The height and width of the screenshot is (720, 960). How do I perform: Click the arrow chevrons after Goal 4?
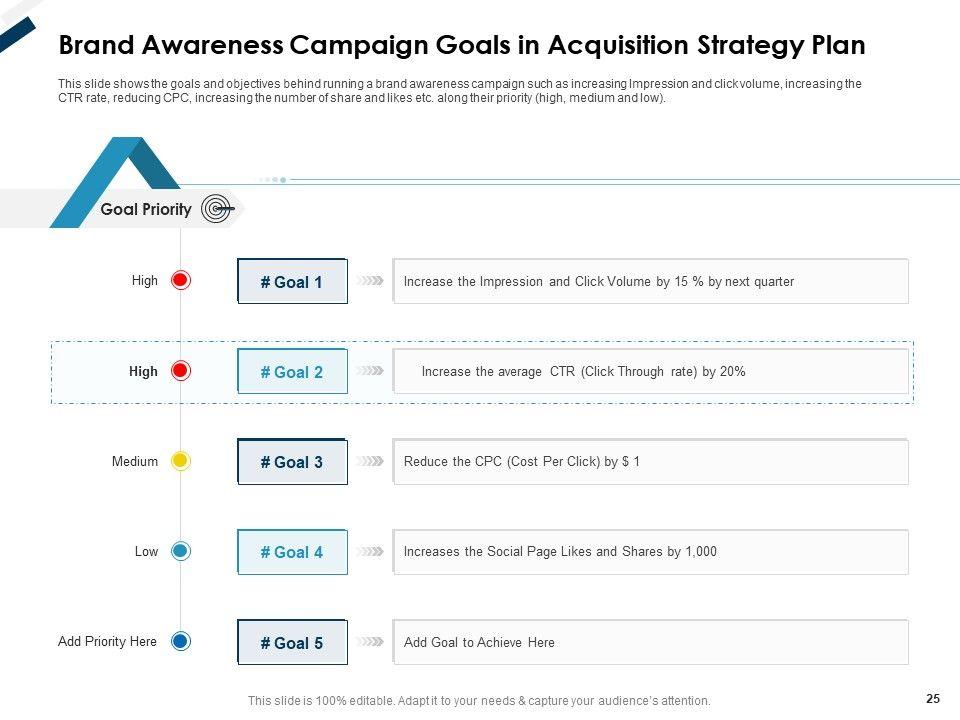pyautogui.click(x=371, y=551)
